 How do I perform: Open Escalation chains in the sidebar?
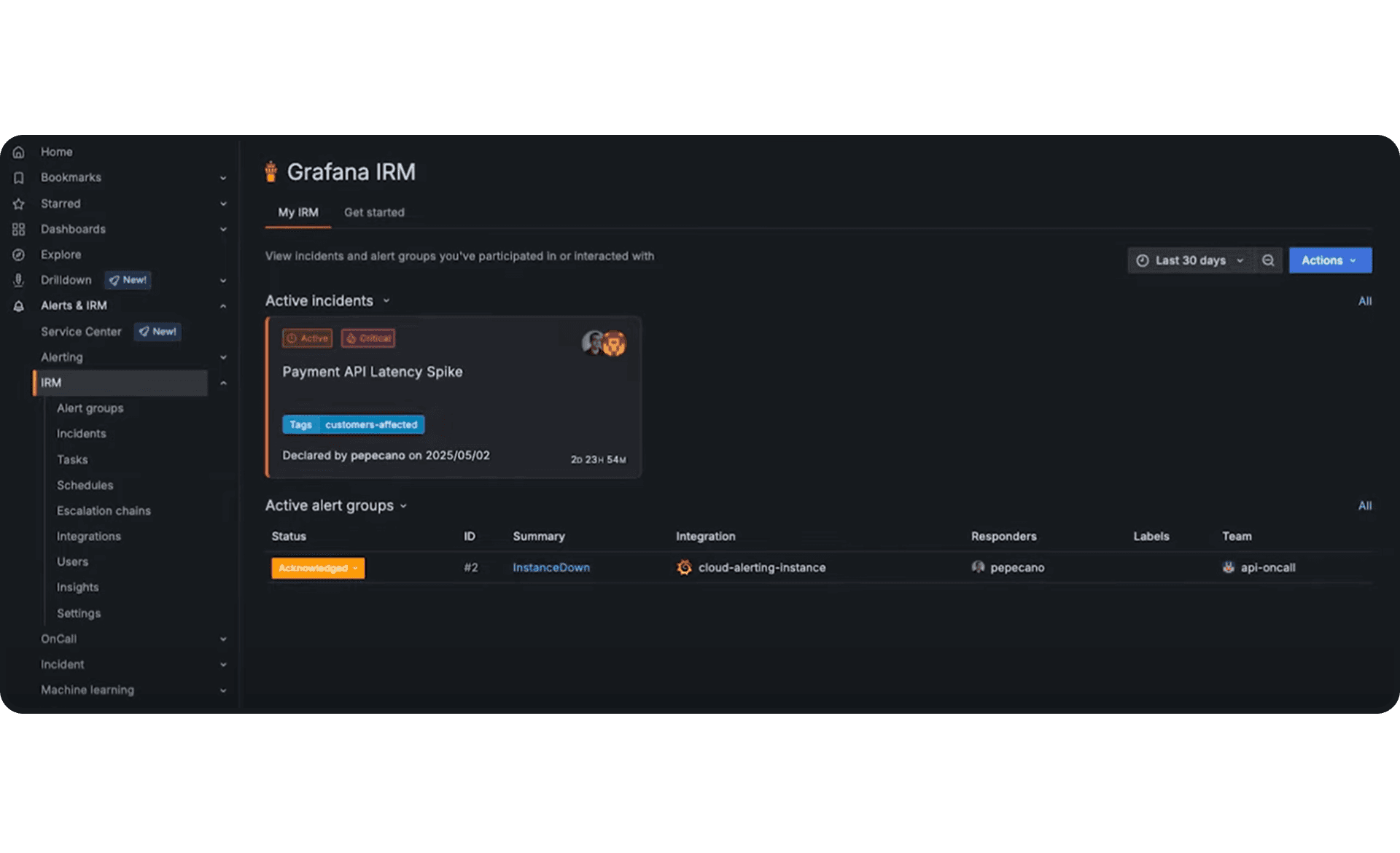tap(104, 511)
